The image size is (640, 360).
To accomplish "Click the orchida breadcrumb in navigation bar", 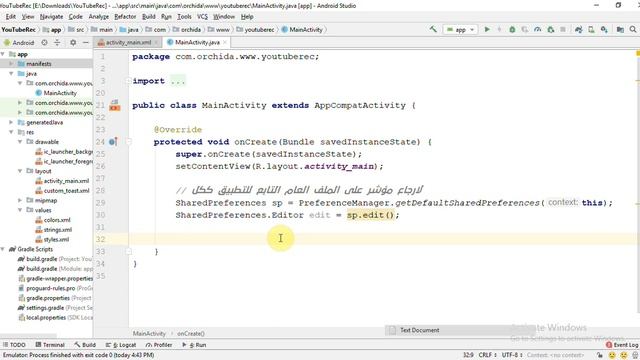I will pos(187,30).
